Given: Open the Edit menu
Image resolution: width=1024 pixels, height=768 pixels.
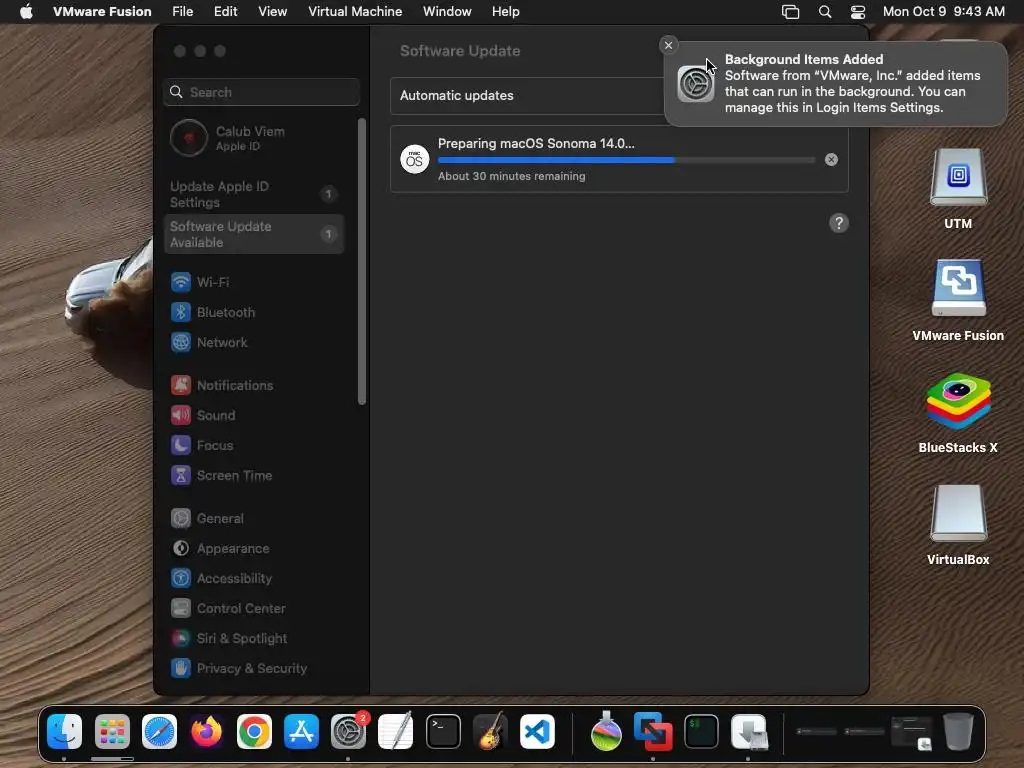Looking at the screenshot, I should 225,12.
